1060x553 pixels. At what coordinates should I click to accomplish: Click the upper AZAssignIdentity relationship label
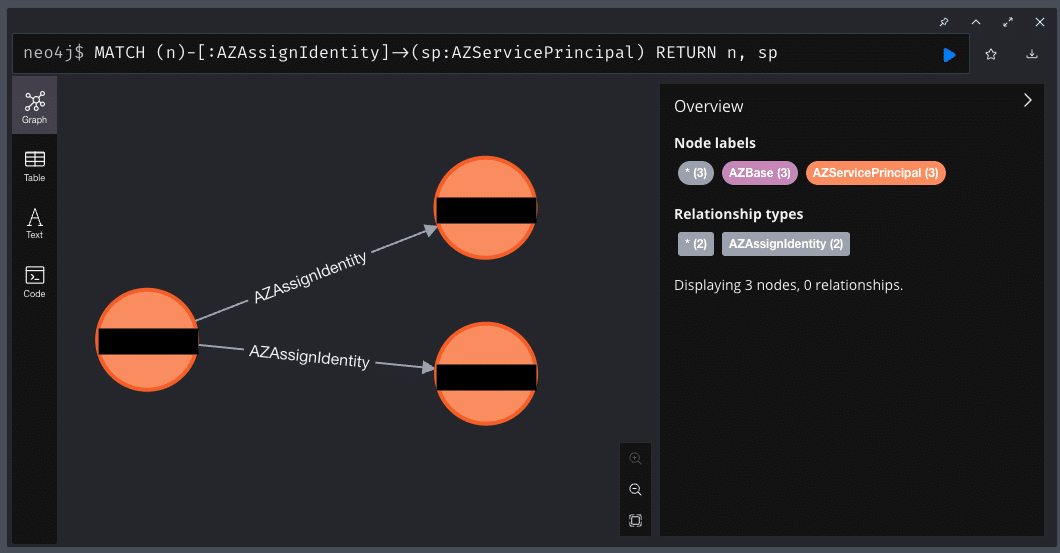pyautogui.click(x=310, y=278)
